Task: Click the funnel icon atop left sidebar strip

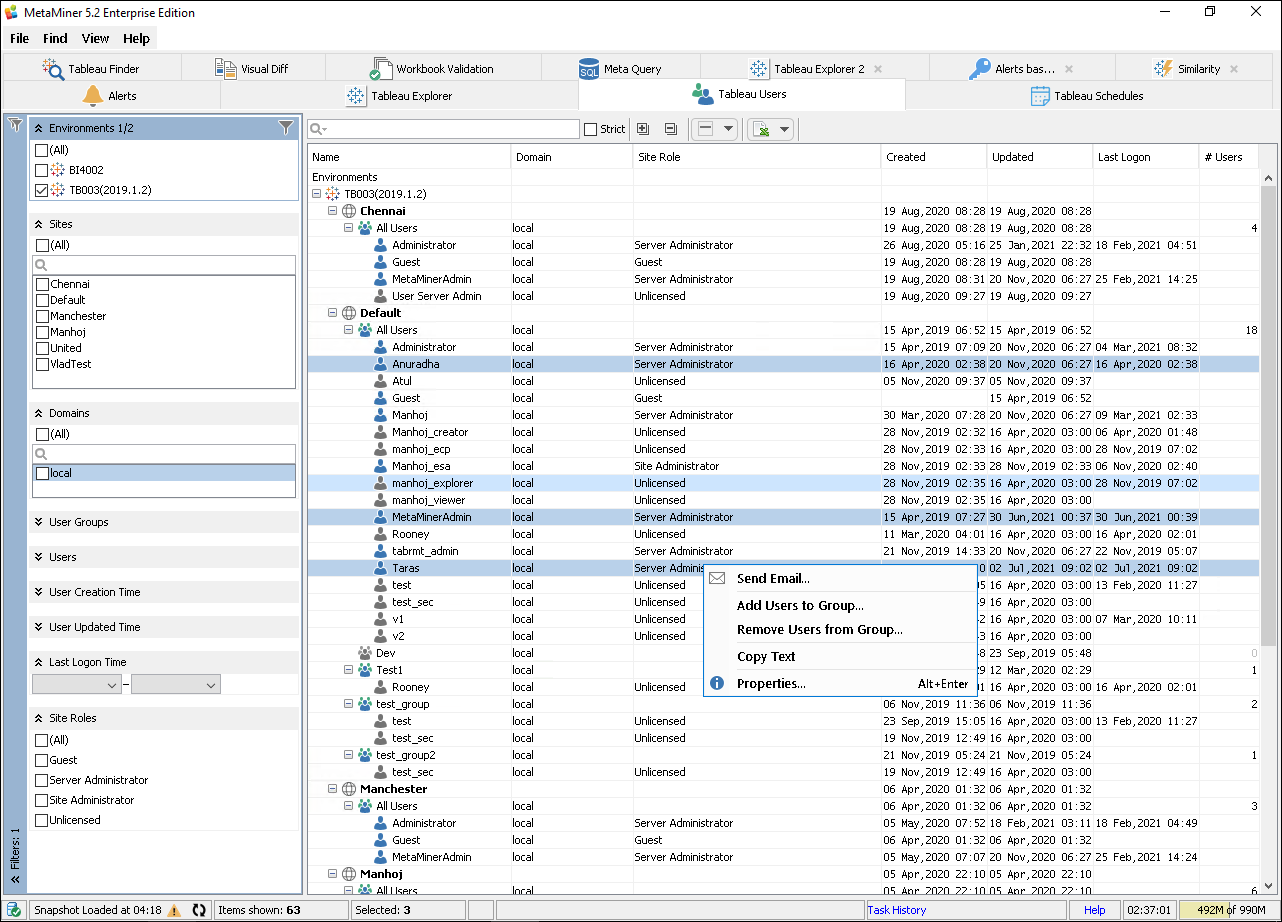Action: [x=15, y=125]
